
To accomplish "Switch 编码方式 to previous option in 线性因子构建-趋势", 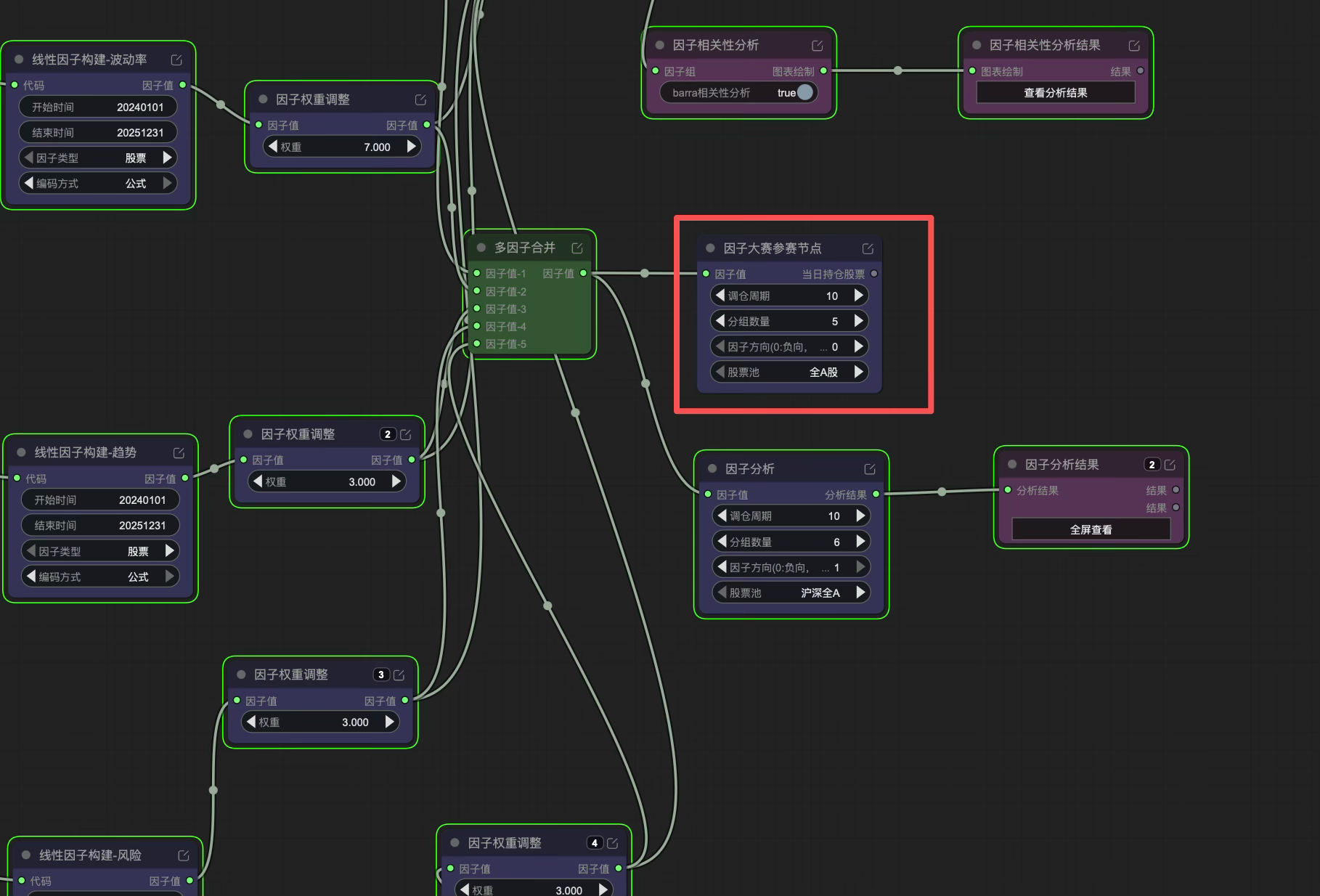I will [30, 577].
